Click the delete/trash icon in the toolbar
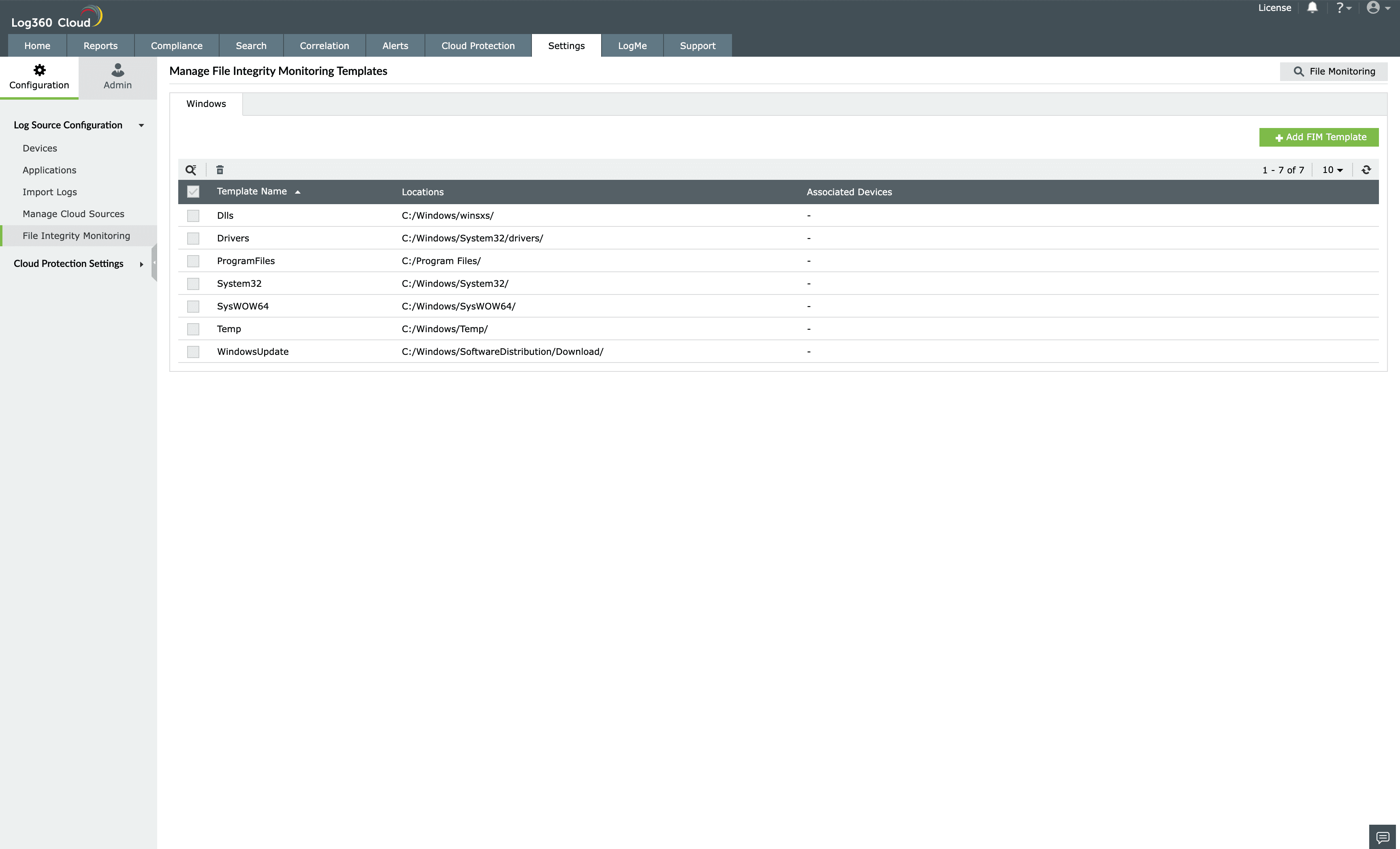 click(219, 169)
